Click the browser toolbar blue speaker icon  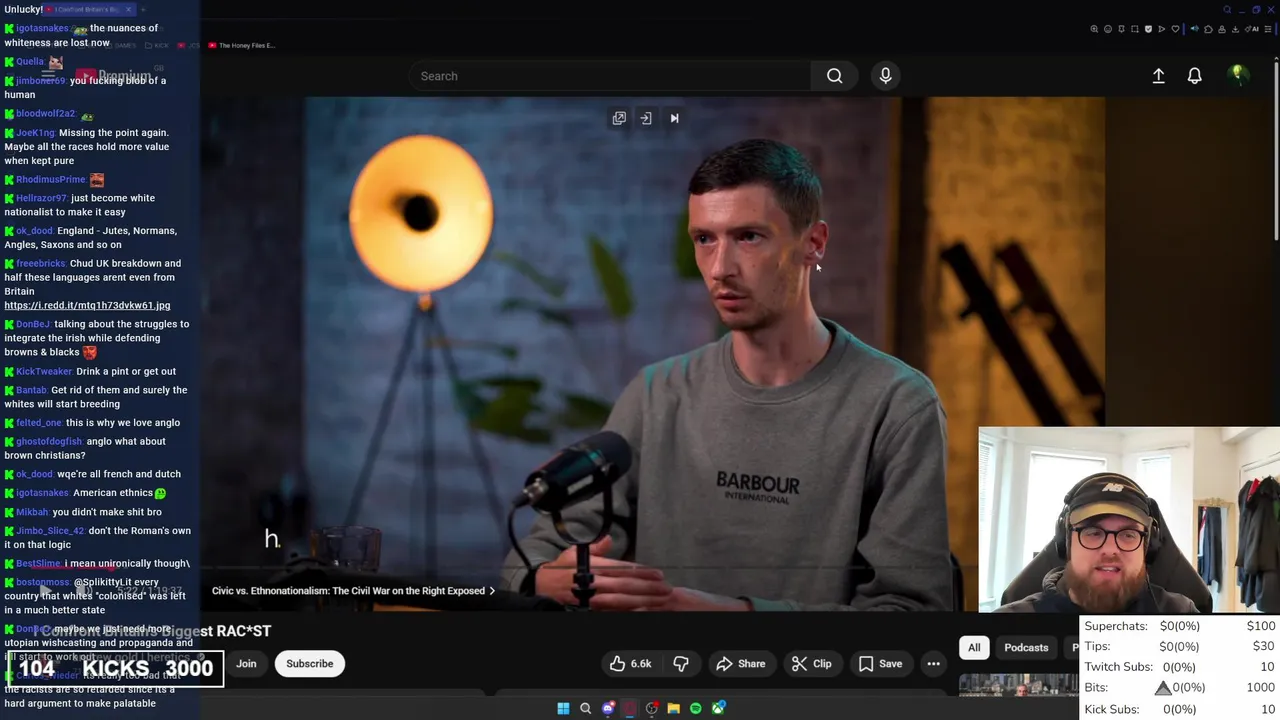[1194, 29]
